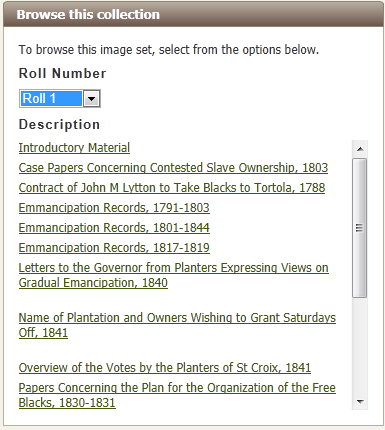Click the scrollbar up arrow

click(360, 149)
